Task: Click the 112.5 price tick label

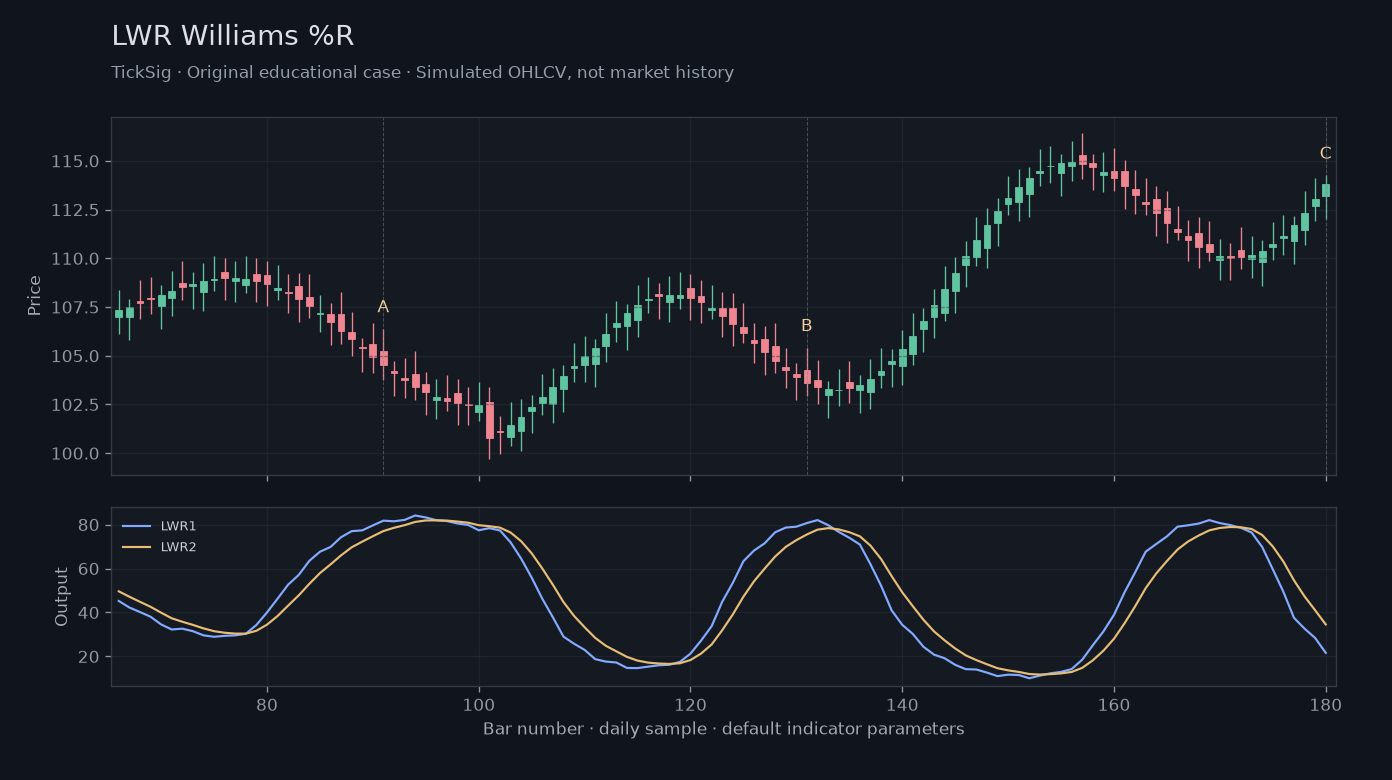Action: tap(78, 210)
